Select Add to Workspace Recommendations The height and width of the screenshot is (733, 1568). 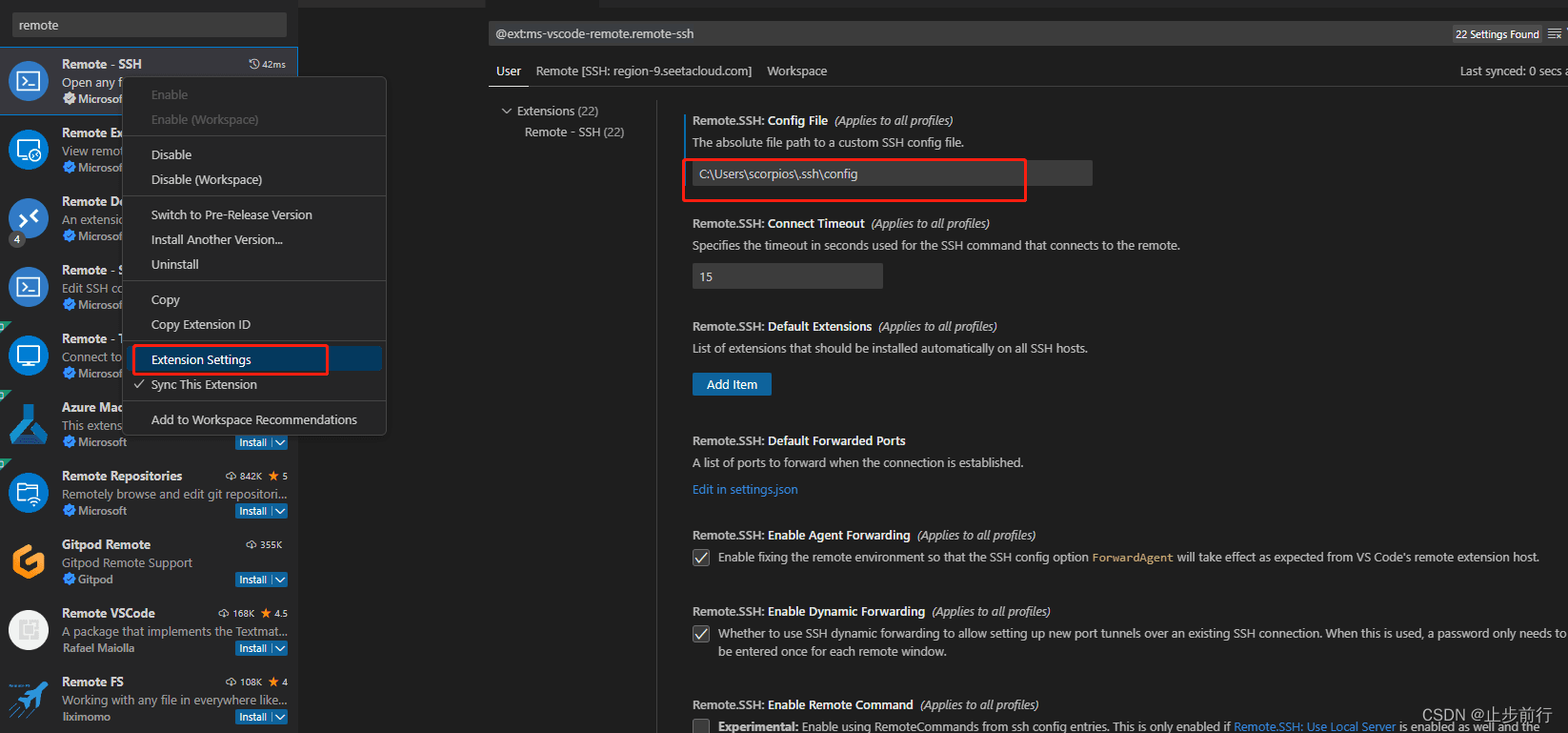pyautogui.click(x=254, y=419)
